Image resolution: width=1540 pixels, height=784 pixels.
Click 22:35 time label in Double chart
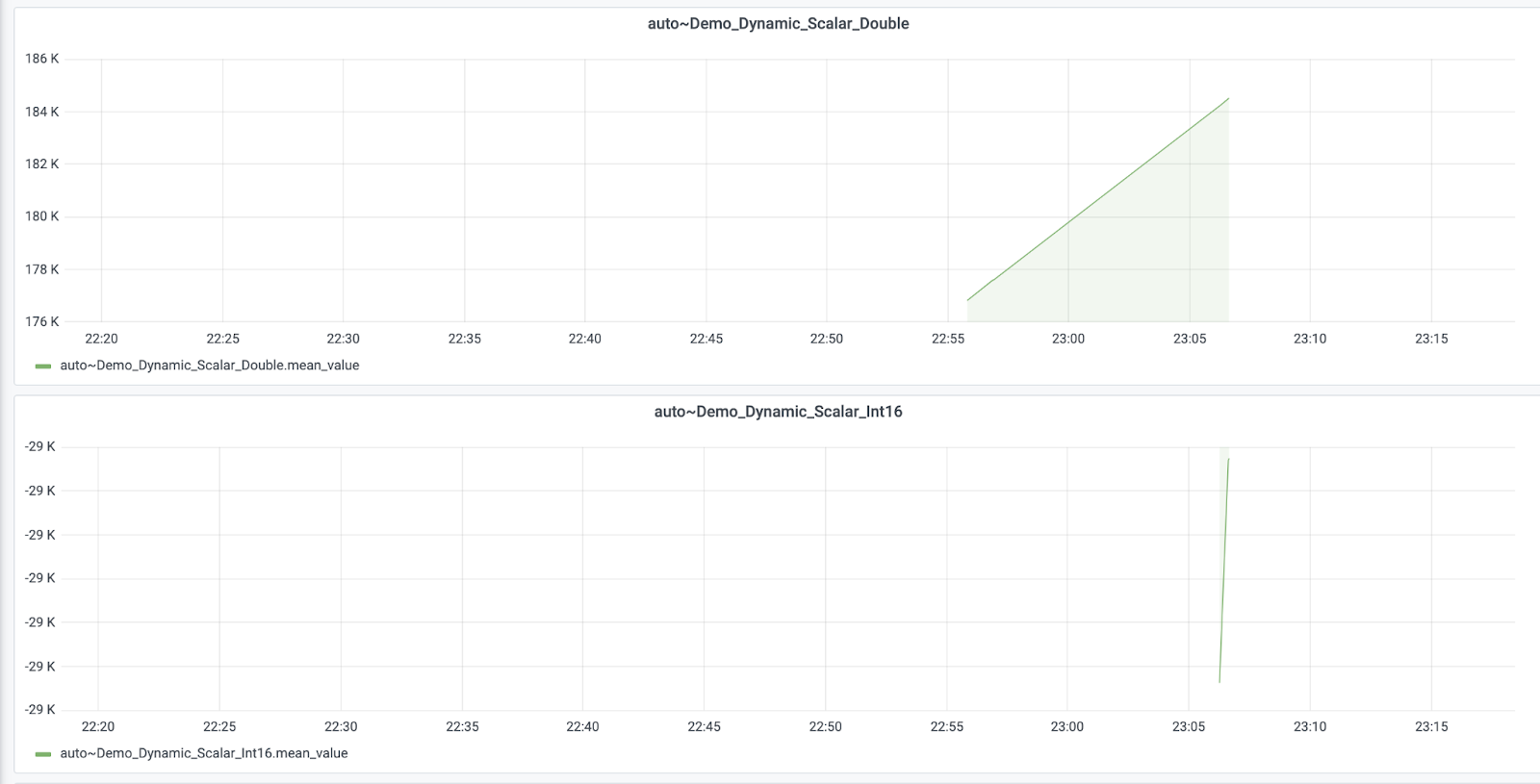[464, 339]
